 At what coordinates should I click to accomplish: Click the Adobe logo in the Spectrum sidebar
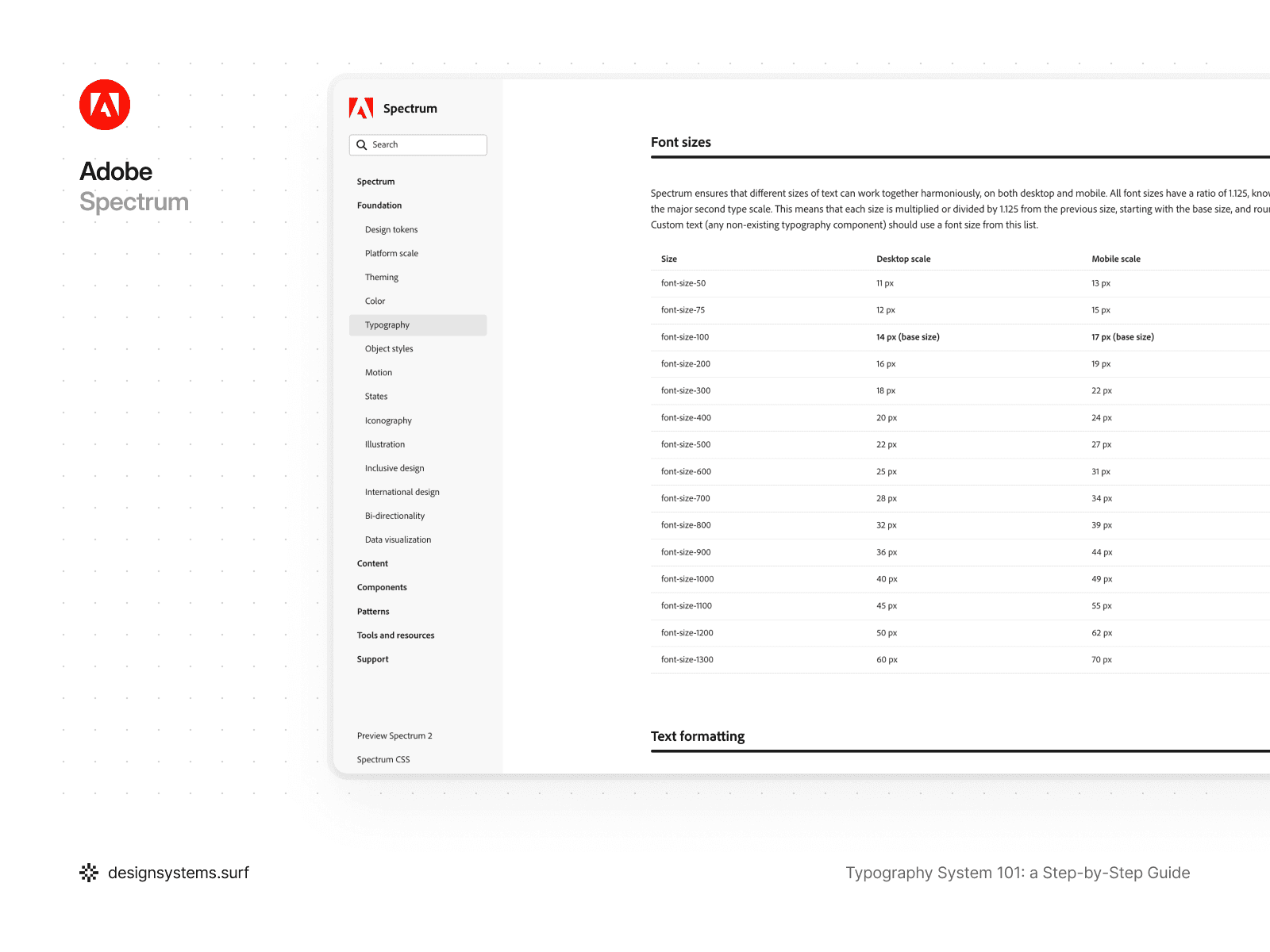coord(361,108)
